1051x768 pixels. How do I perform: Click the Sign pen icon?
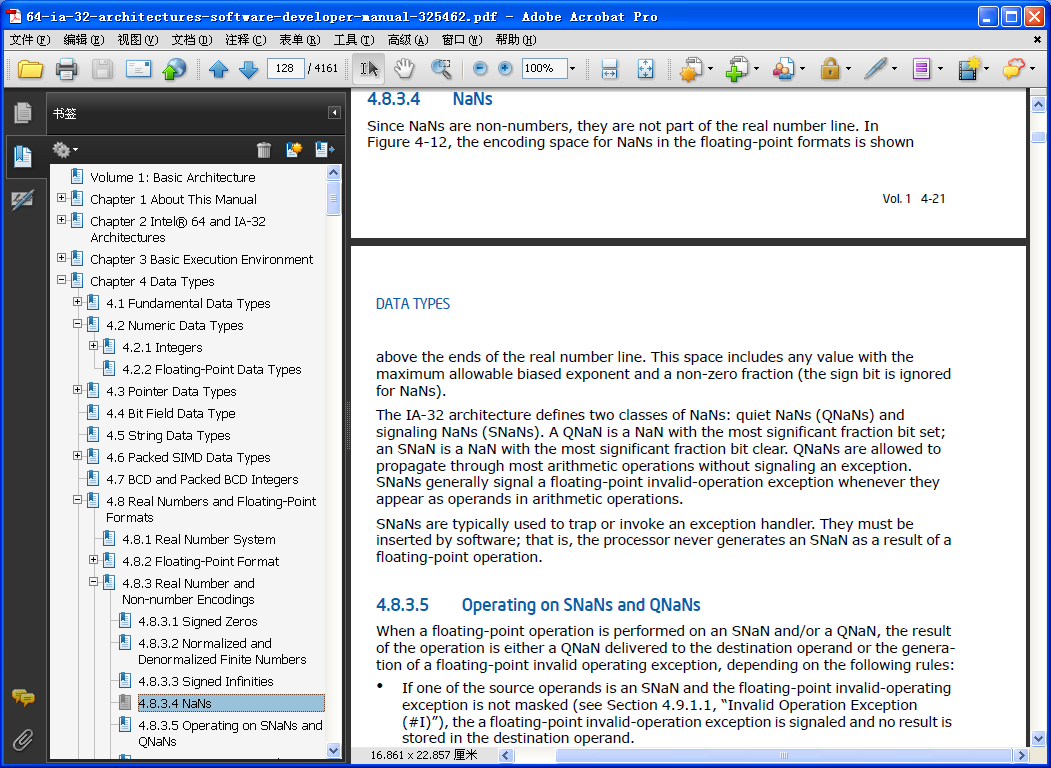click(875, 69)
